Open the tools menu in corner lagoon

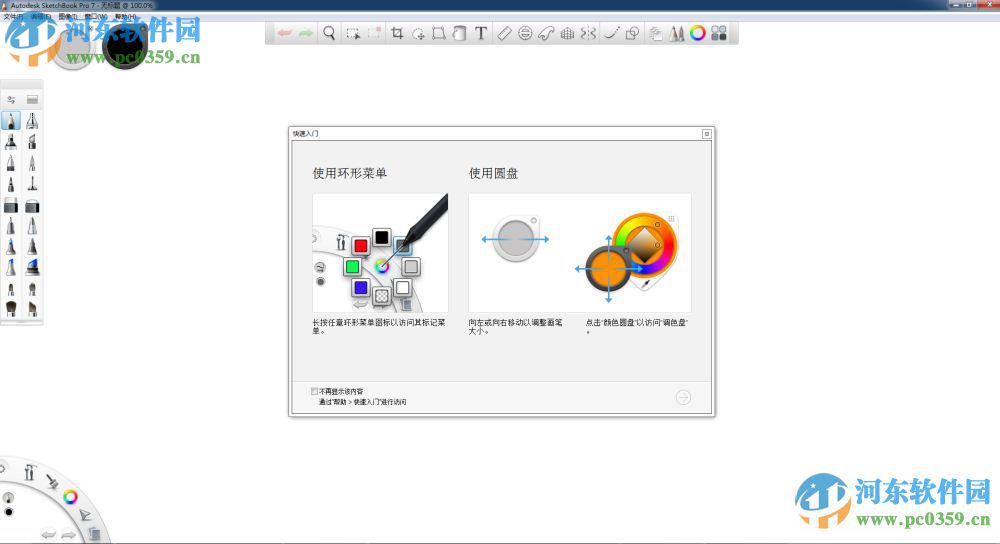click(x=29, y=473)
